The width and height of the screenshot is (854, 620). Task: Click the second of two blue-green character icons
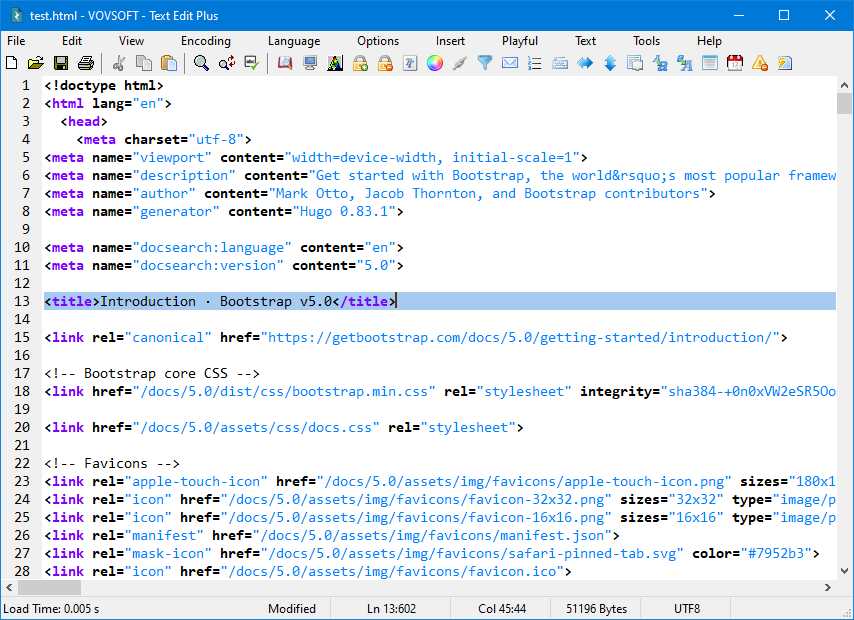(685, 63)
